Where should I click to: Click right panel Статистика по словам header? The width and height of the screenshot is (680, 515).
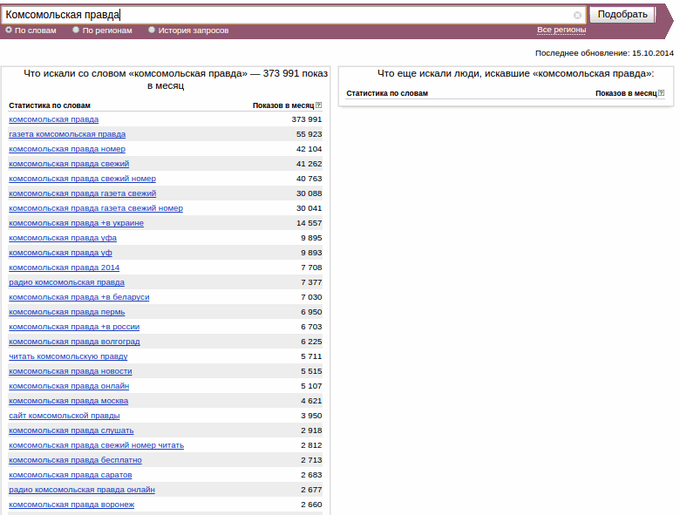(387, 93)
